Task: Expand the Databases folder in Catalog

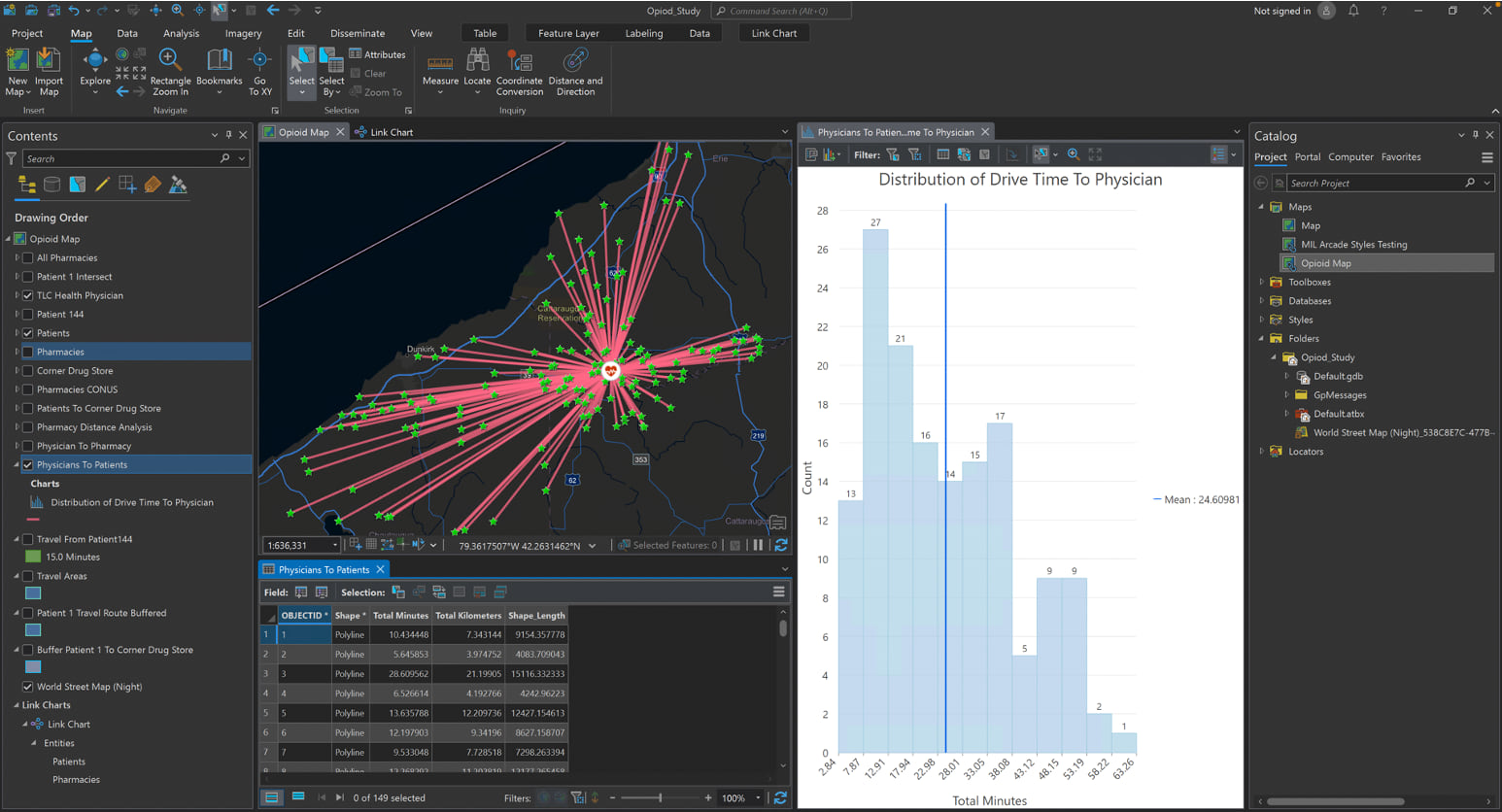Action: click(x=1262, y=301)
